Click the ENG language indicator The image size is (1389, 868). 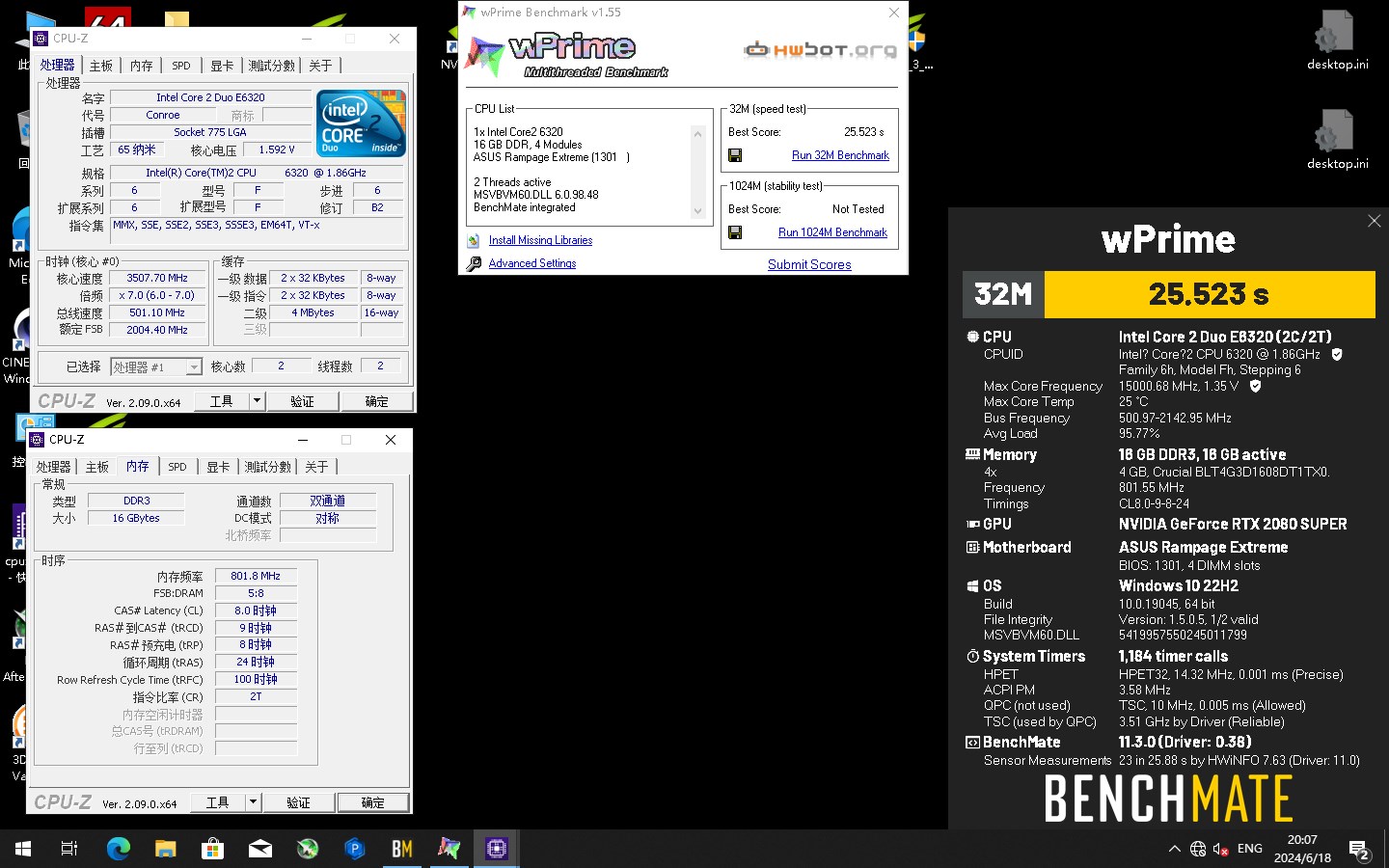pos(1250,849)
